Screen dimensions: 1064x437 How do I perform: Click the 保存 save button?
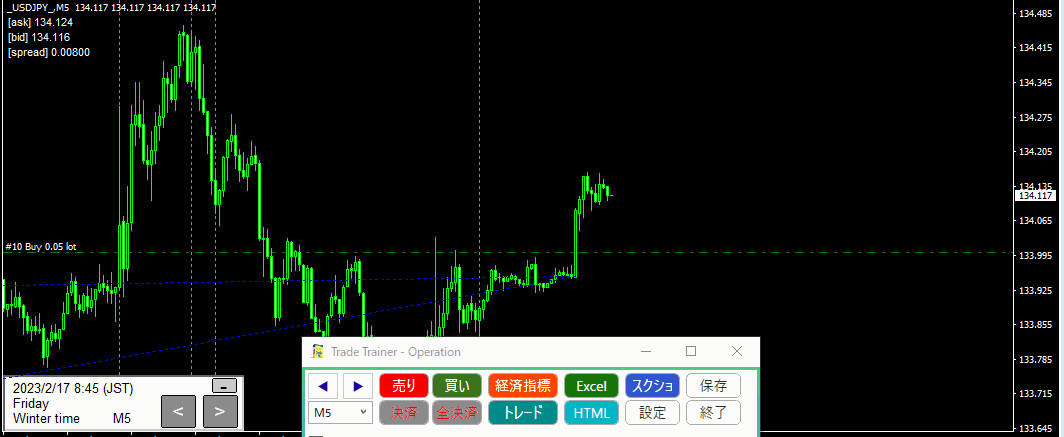pos(713,385)
